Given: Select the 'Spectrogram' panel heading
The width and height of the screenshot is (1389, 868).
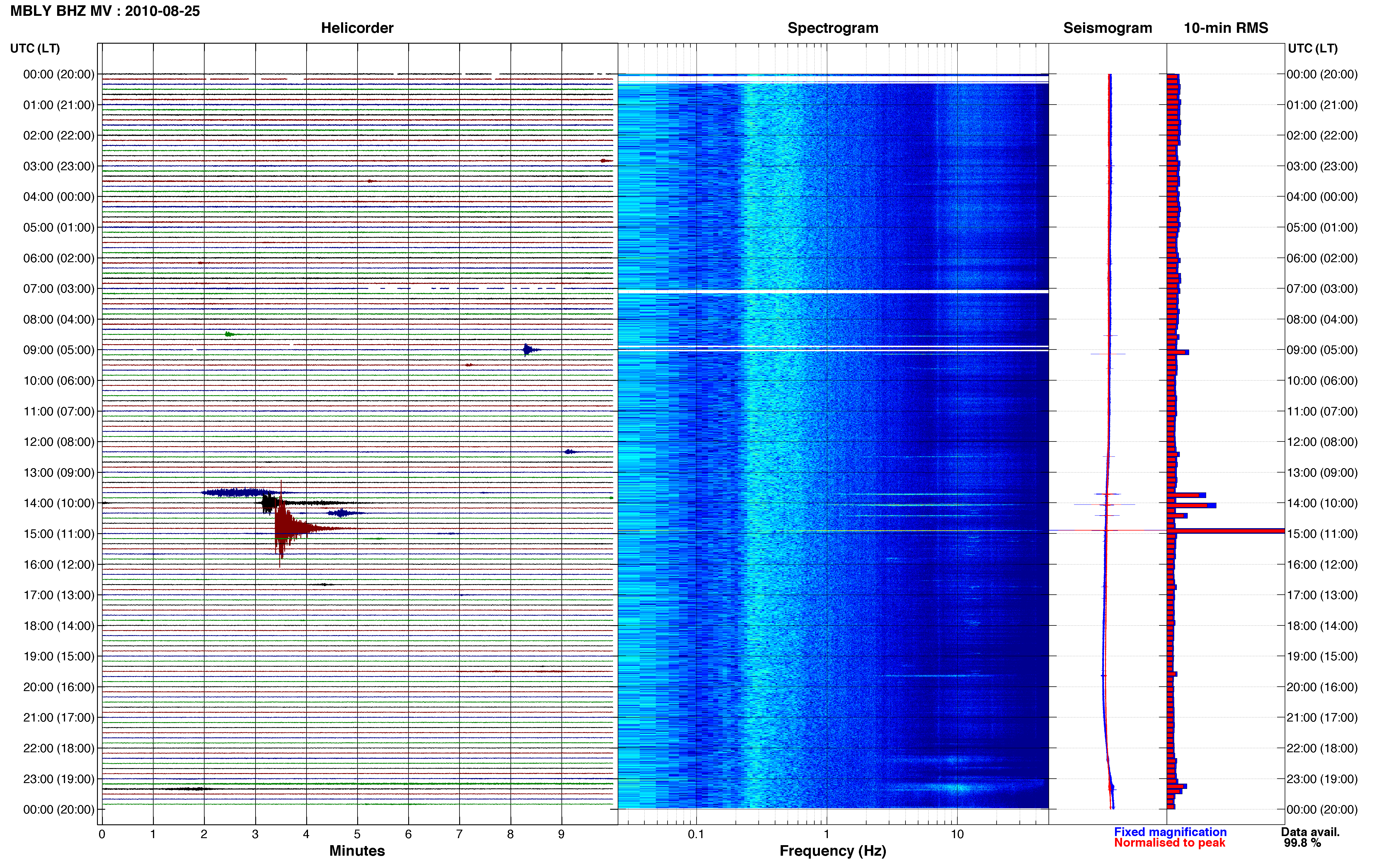Looking at the screenshot, I should pyautogui.click(x=833, y=28).
